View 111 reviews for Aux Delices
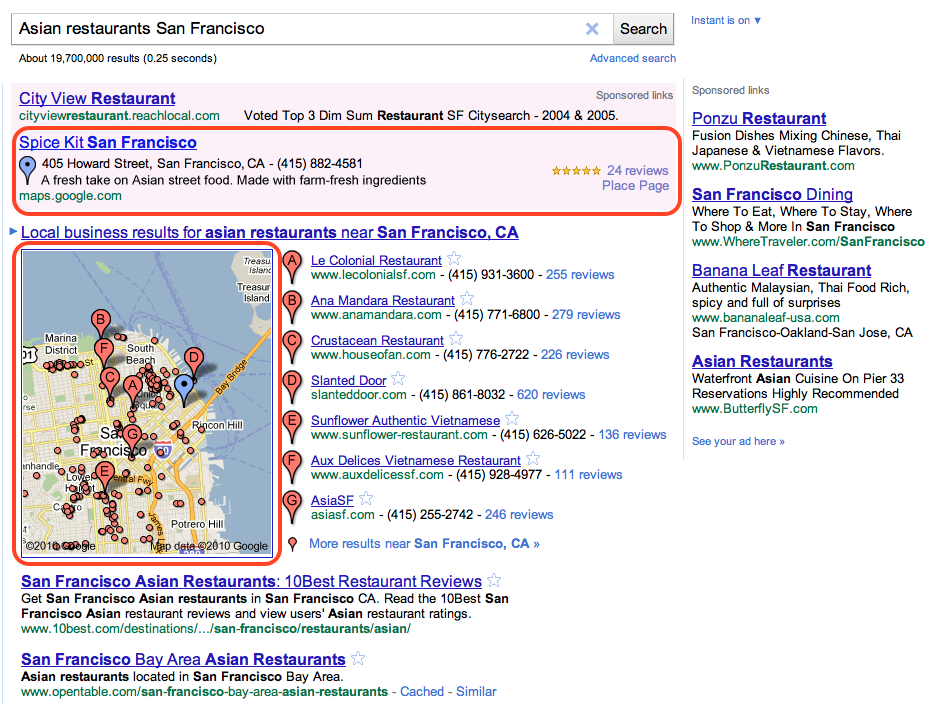This screenshot has height=705, width=934. pyautogui.click(x=589, y=475)
